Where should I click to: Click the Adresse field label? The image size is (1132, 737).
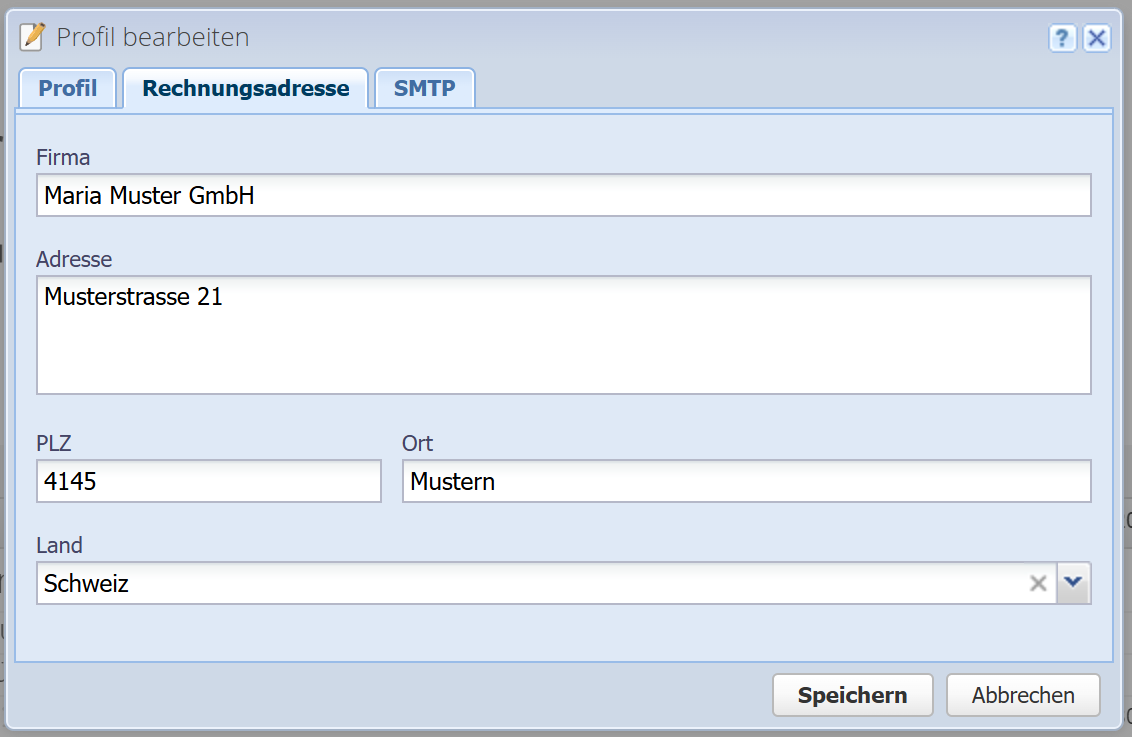74,259
